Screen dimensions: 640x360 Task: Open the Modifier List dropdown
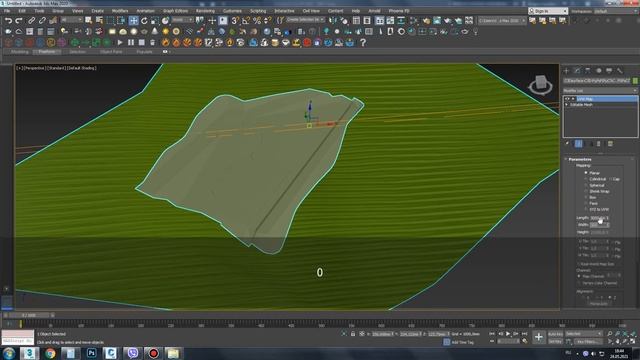coord(600,91)
